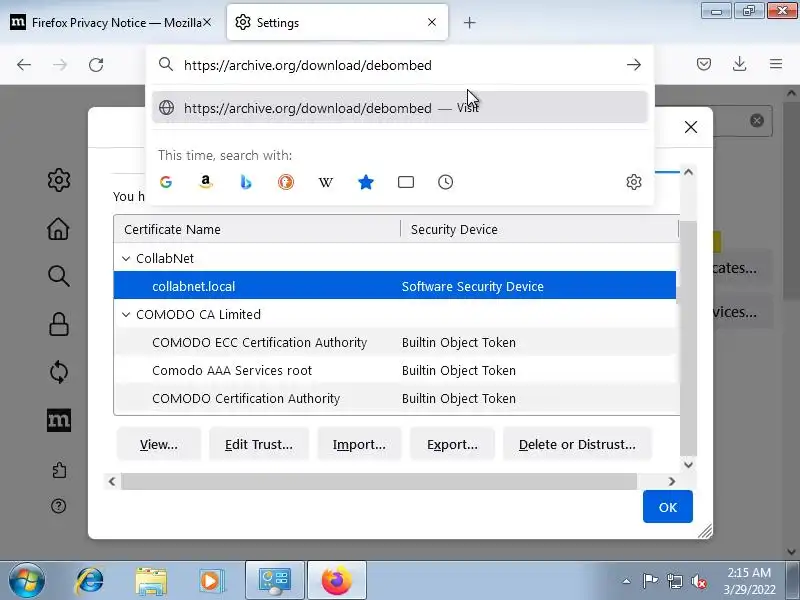Visit archive.org/download/debombed suggestion
The width and height of the screenshot is (800, 600).
coord(399,108)
